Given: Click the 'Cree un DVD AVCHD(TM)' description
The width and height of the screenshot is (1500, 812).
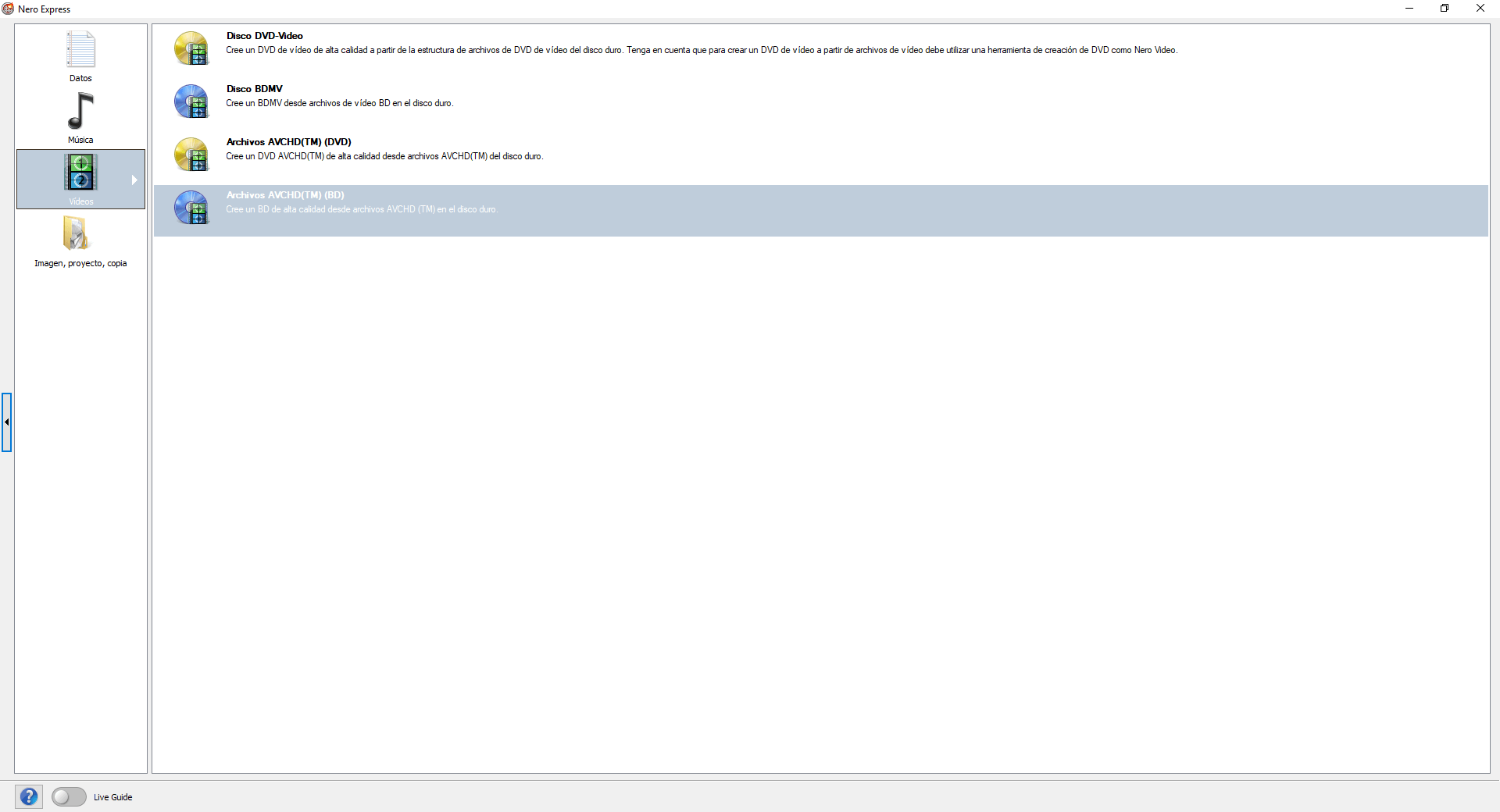Looking at the screenshot, I should point(384,156).
